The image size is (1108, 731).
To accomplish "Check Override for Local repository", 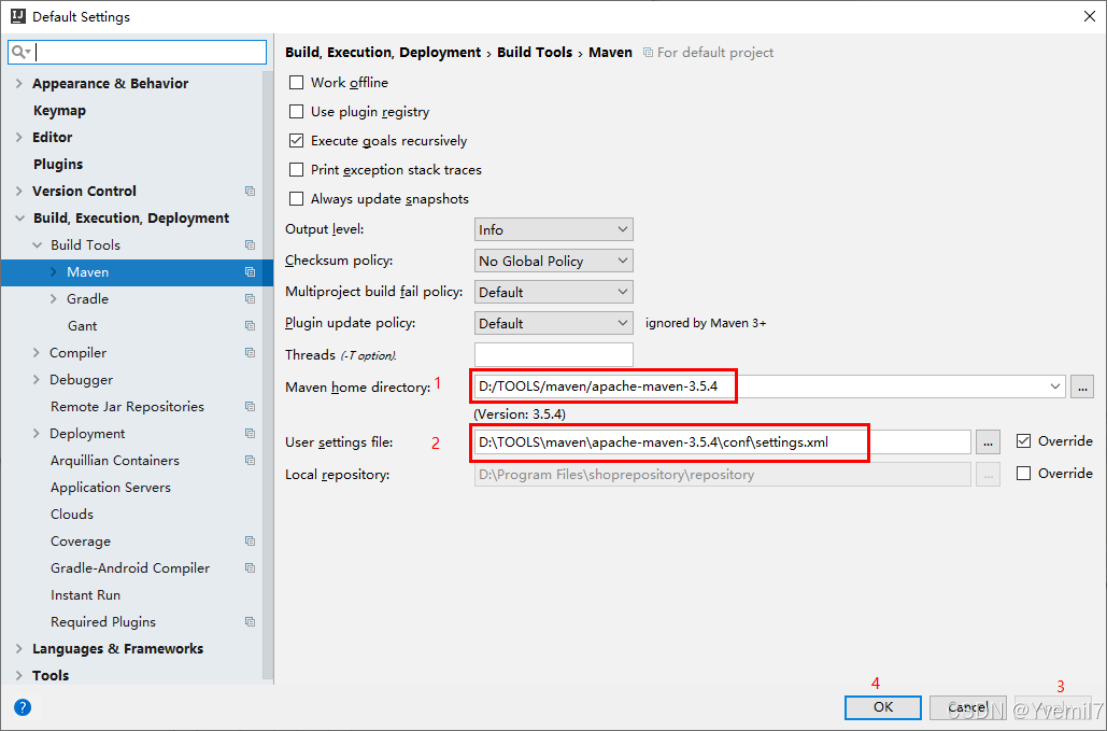I will (x=1023, y=473).
